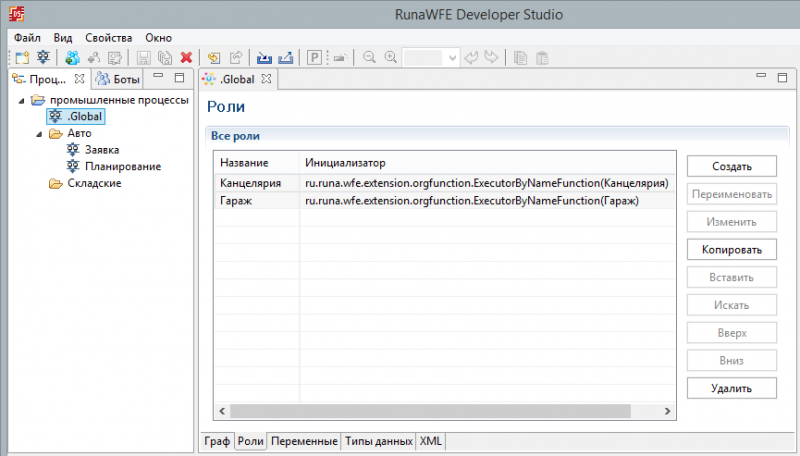
Task: Maximize the left explorer panel
Action: pyautogui.click(x=179, y=78)
